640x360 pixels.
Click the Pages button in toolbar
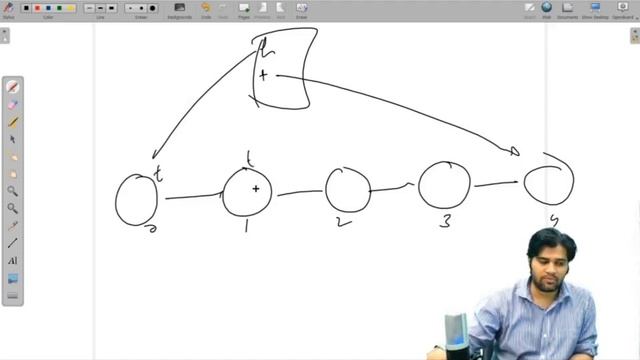coord(244,10)
